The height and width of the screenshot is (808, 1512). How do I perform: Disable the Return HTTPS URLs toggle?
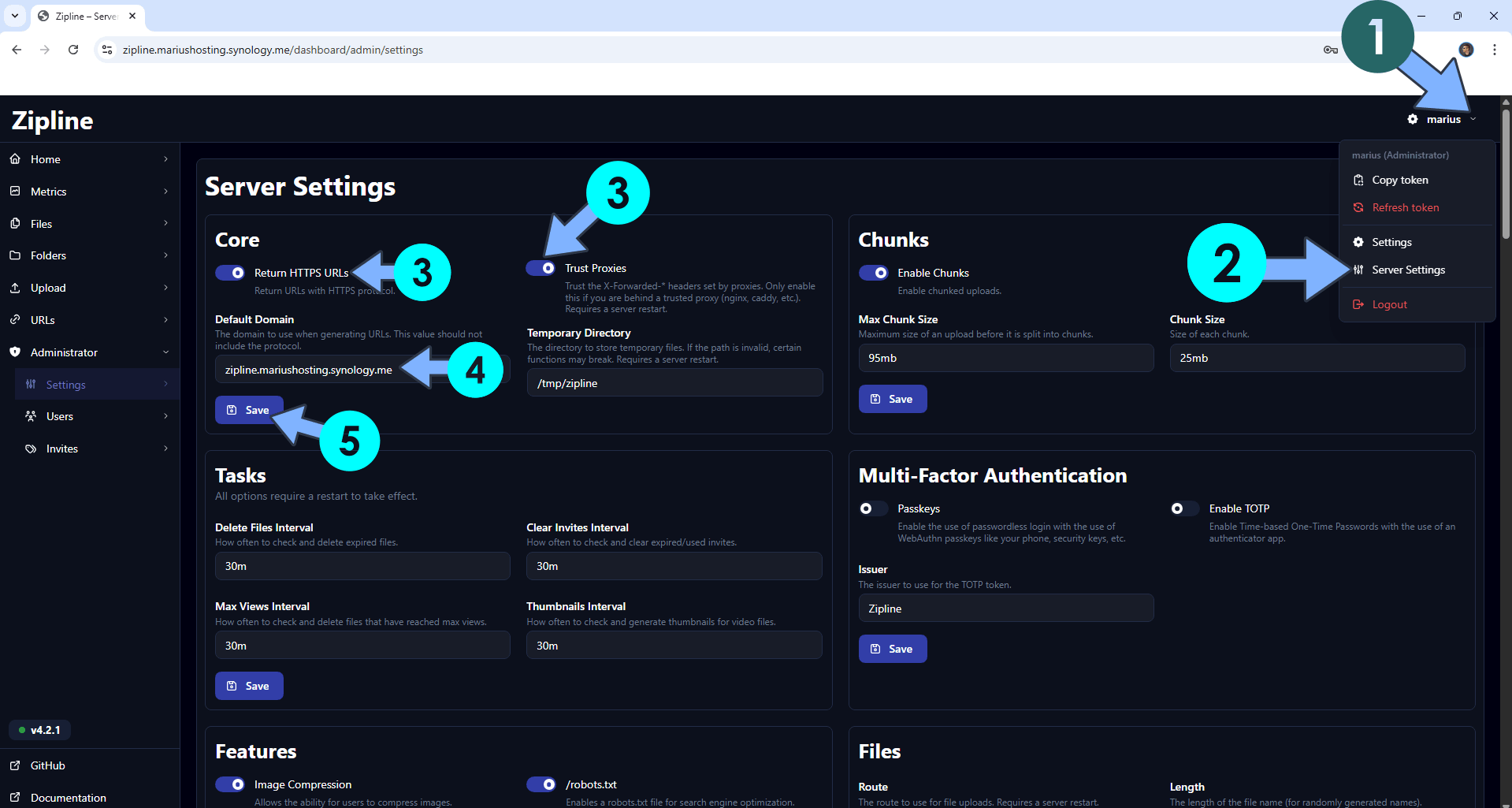pyautogui.click(x=230, y=272)
